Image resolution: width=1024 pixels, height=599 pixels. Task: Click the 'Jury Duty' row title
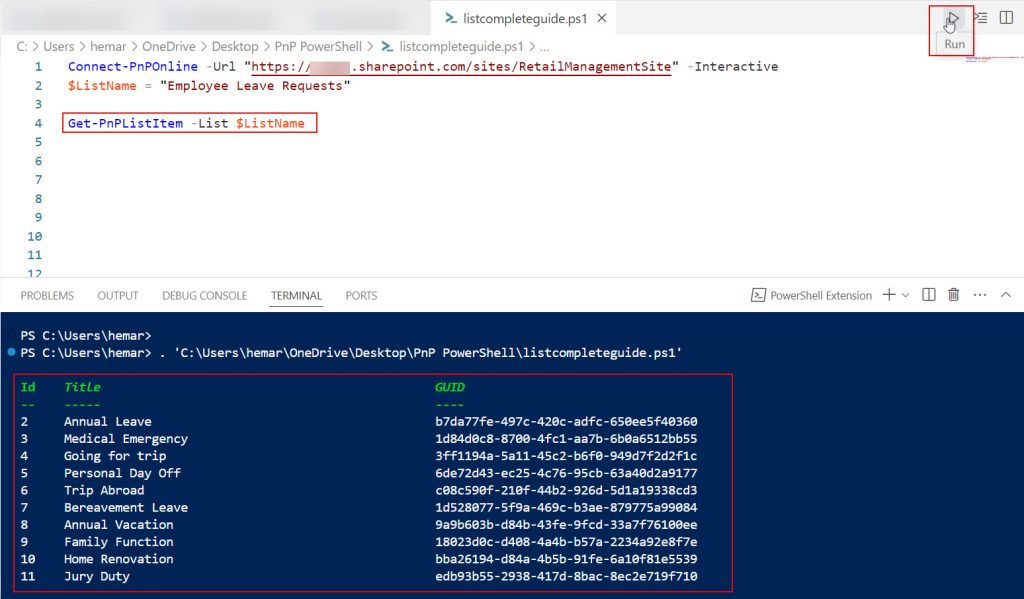point(97,576)
